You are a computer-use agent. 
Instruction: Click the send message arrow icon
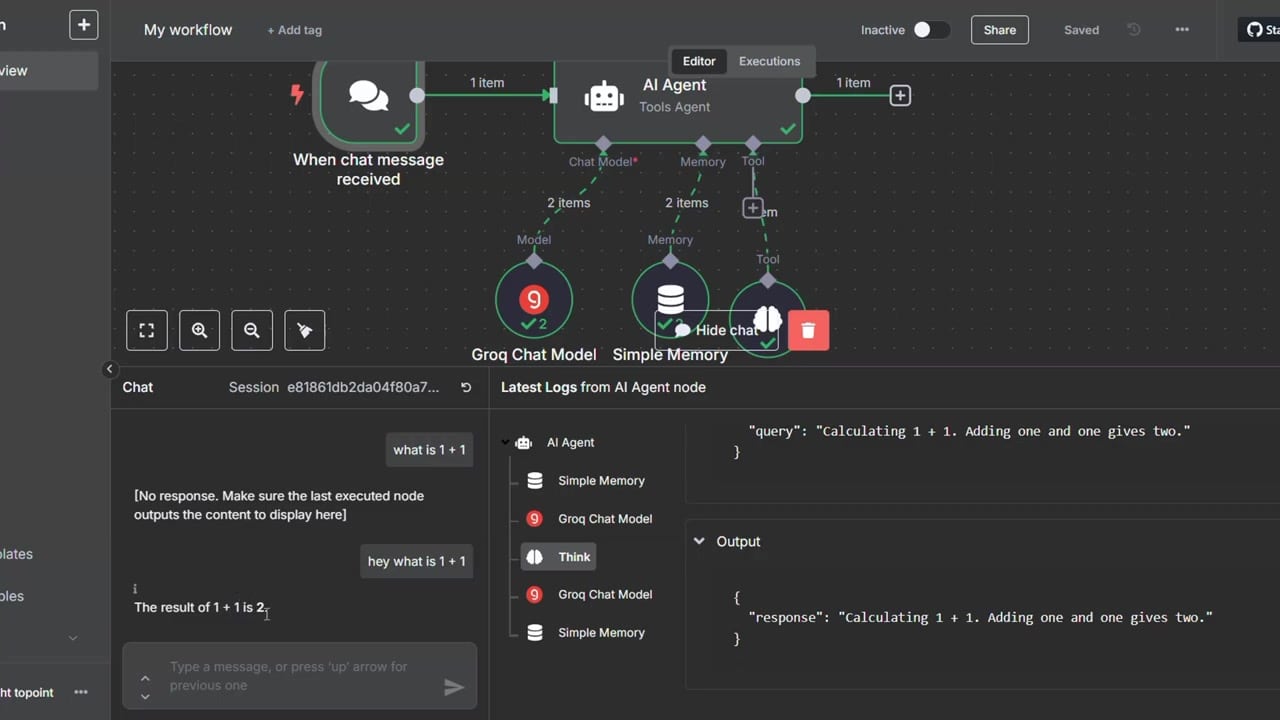coord(454,686)
